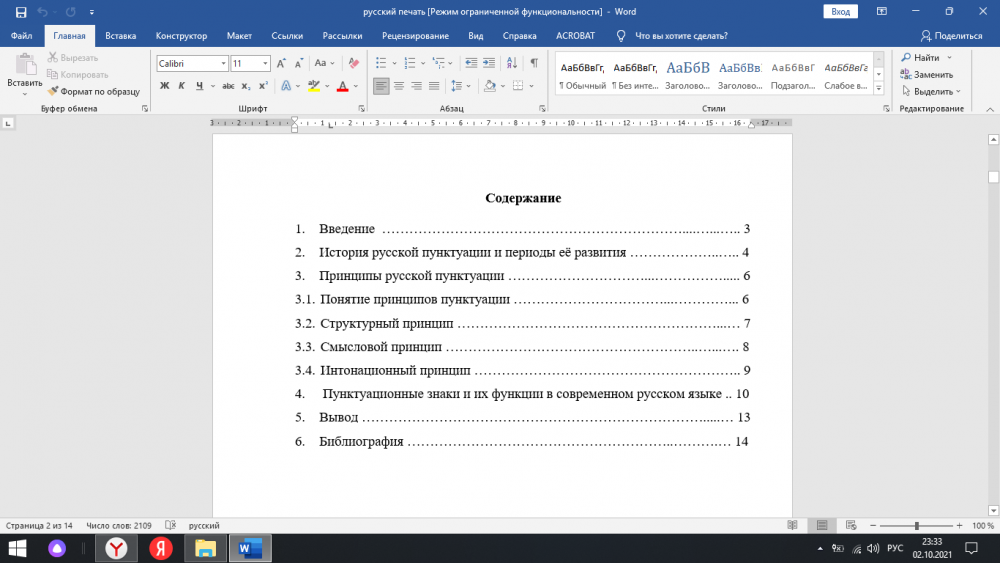1000x563 pixels.
Task: Click the Поделиться share button
Action: tap(951, 36)
